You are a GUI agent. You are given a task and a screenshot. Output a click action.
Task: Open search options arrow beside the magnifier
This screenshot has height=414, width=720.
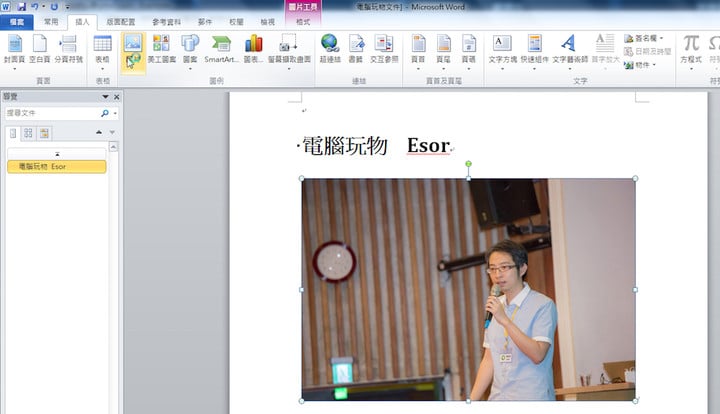(x=115, y=113)
